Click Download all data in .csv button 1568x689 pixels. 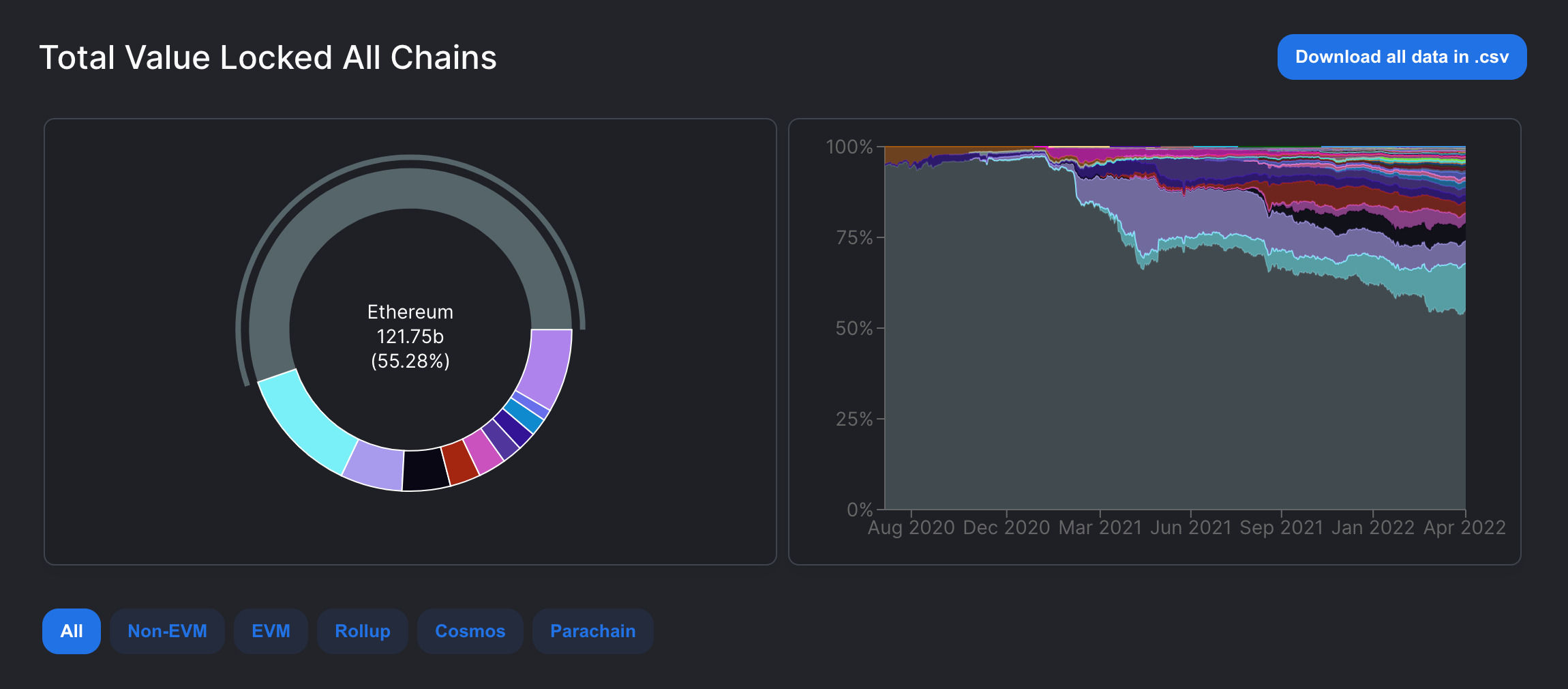click(x=1402, y=57)
